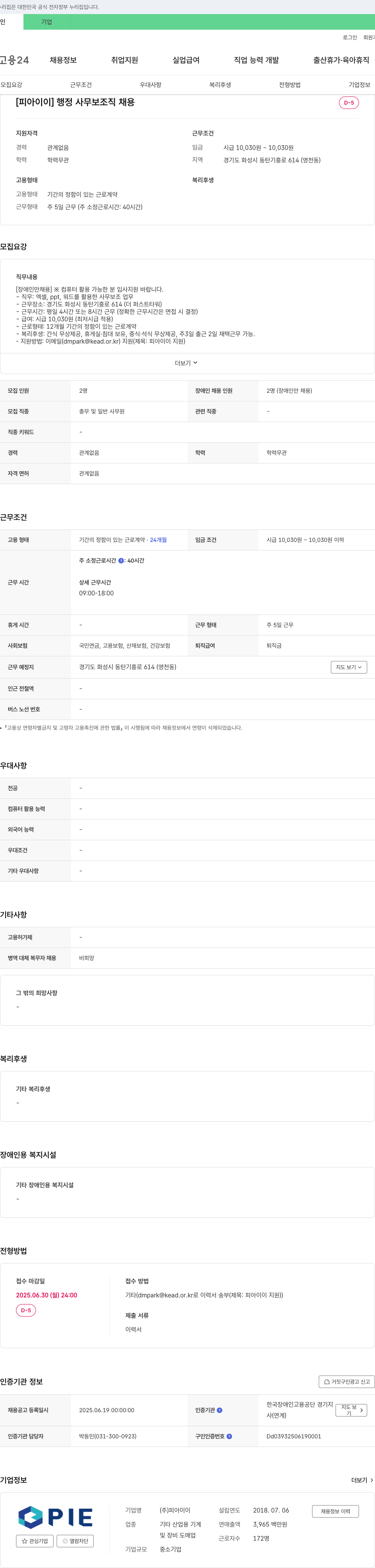Select the 퇴직금 value
The height and width of the screenshot is (1568, 375).
pos(274,646)
